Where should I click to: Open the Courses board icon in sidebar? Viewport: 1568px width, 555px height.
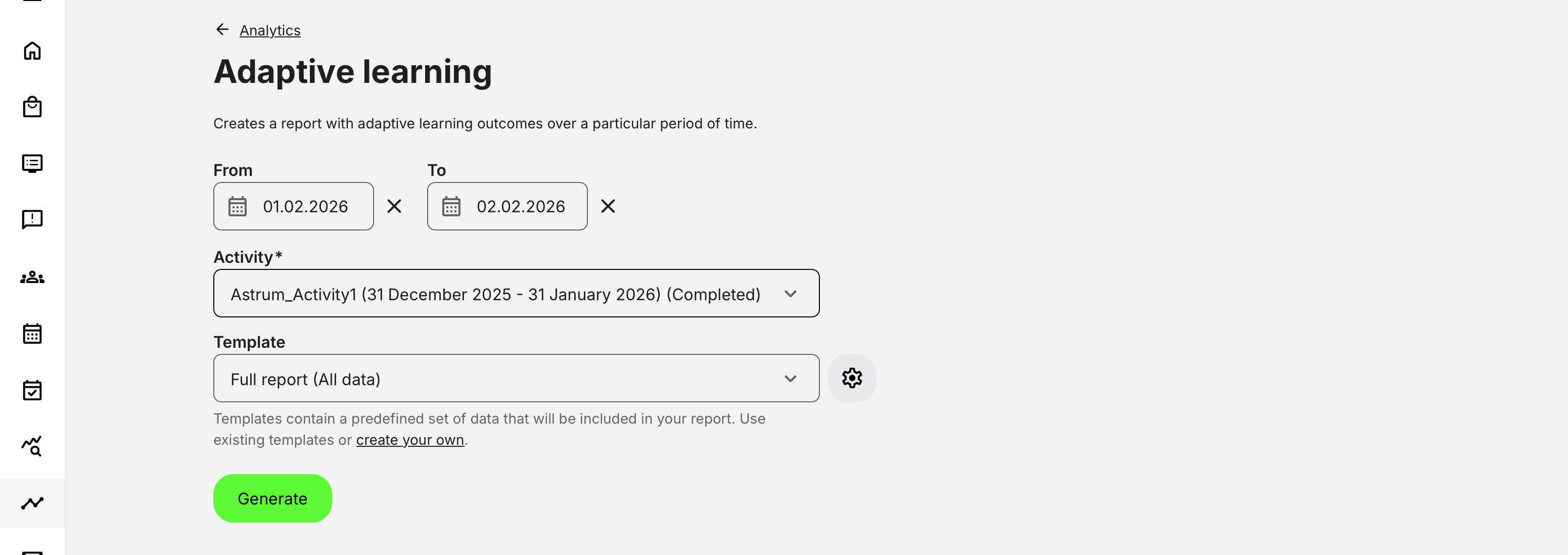tap(32, 162)
